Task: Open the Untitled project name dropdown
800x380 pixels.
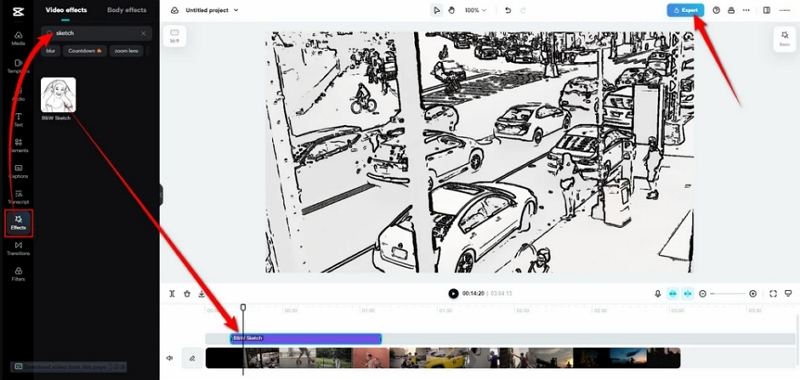Action: [x=212, y=10]
